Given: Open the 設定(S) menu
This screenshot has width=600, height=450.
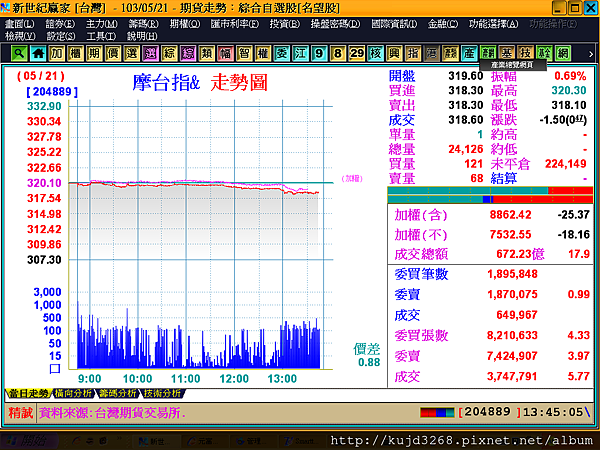Looking at the screenshot, I should coord(61,36).
